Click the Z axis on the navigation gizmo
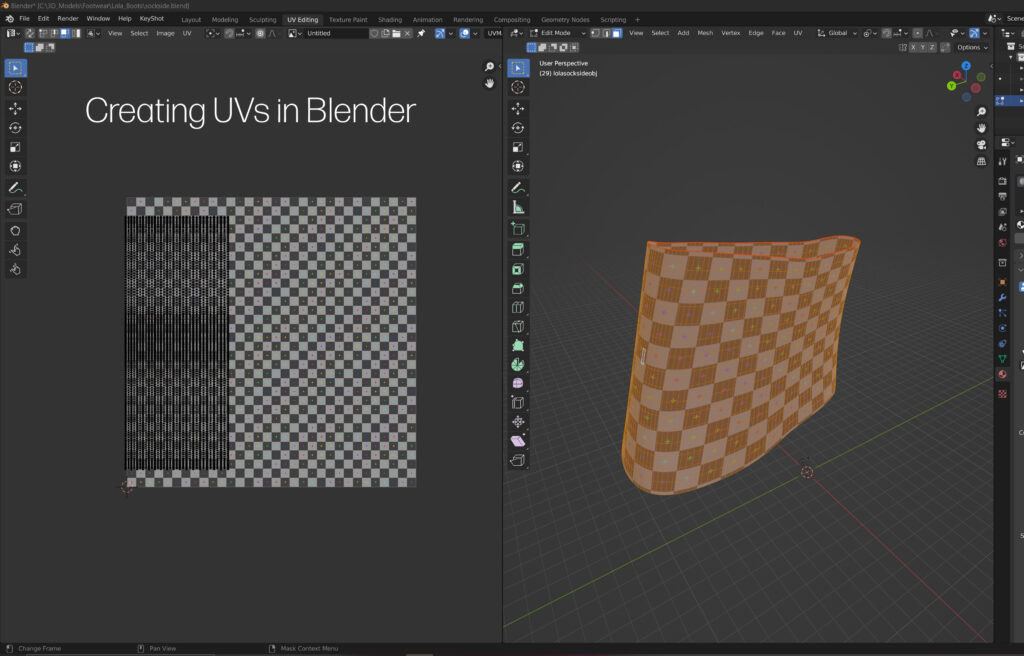The image size is (1024, 656). click(x=966, y=65)
